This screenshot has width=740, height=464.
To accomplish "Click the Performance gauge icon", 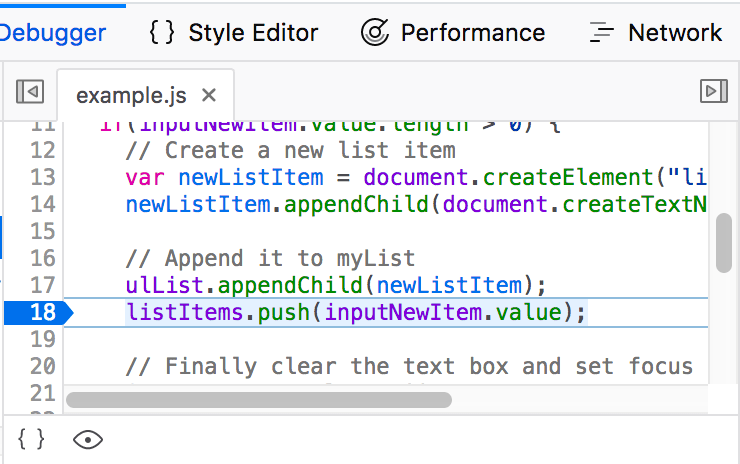I will [375, 32].
